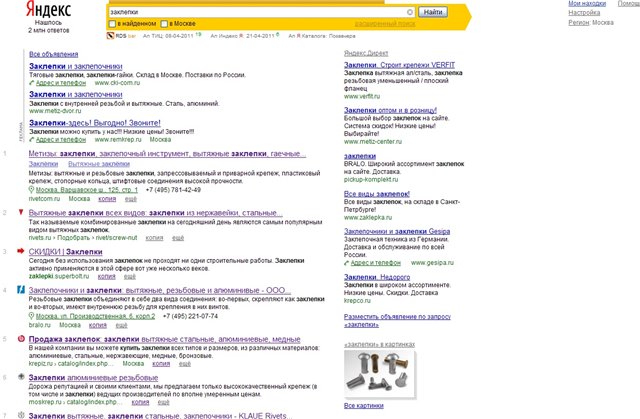Open the www.verfit.ru URL link
Viewport: 640px width, 419px height.
click(x=362, y=96)
